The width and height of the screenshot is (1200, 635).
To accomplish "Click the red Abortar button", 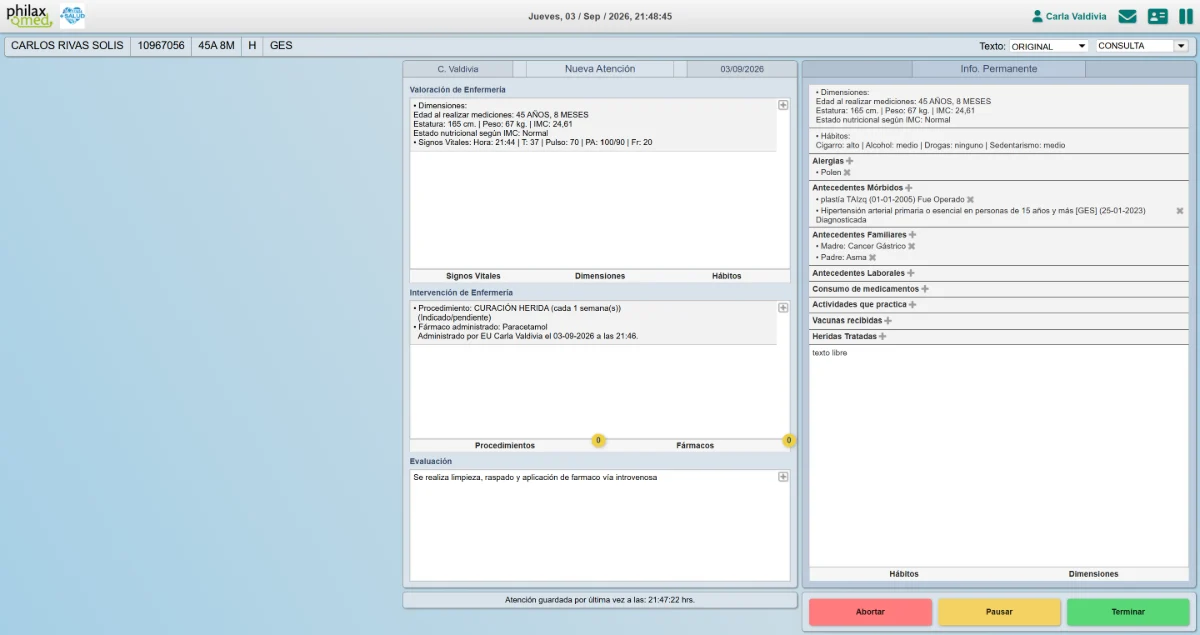I will click(870, 612).
